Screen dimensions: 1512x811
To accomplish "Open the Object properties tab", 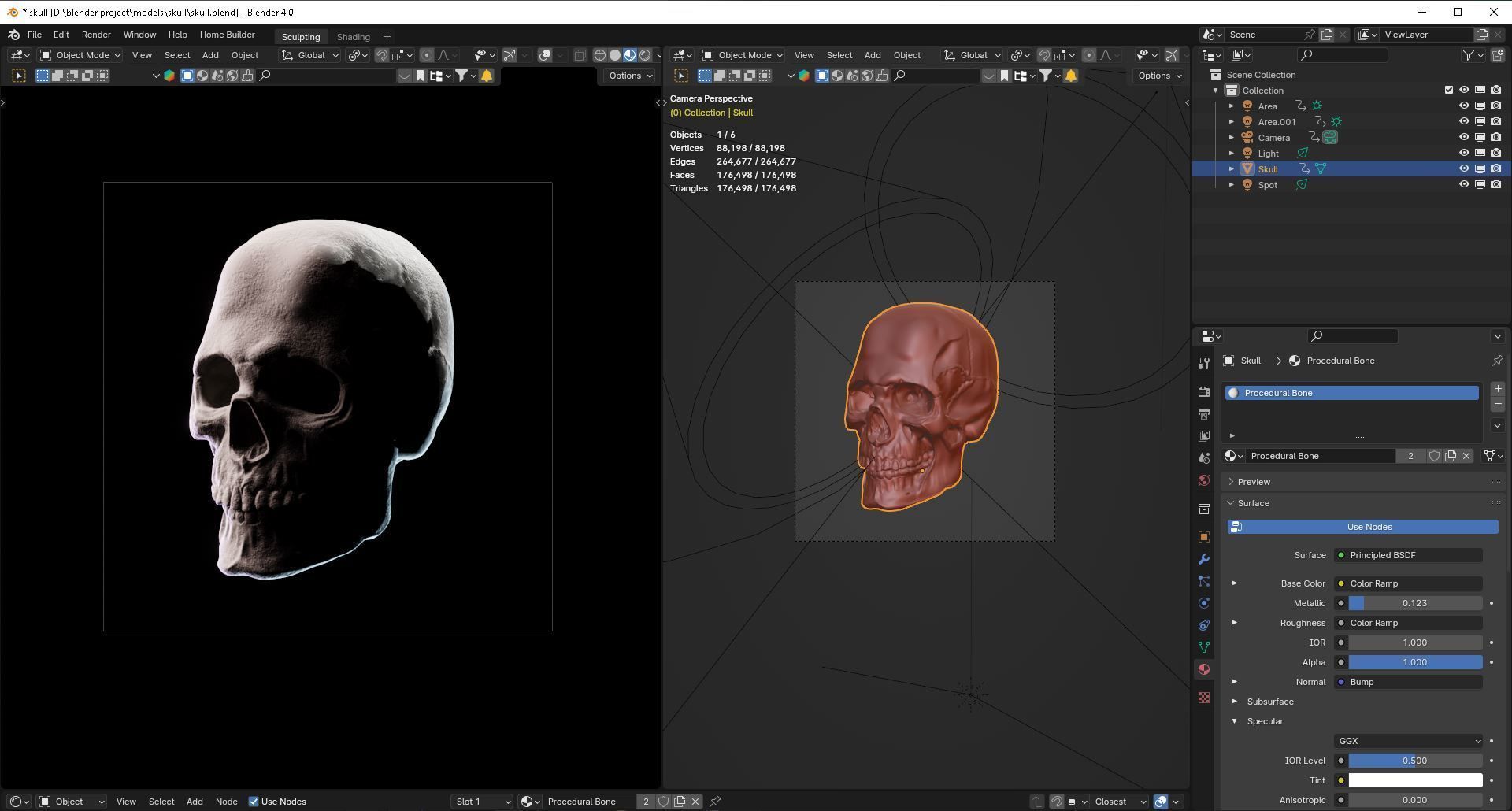I will pyautogui.click(x=1203, y=537).
